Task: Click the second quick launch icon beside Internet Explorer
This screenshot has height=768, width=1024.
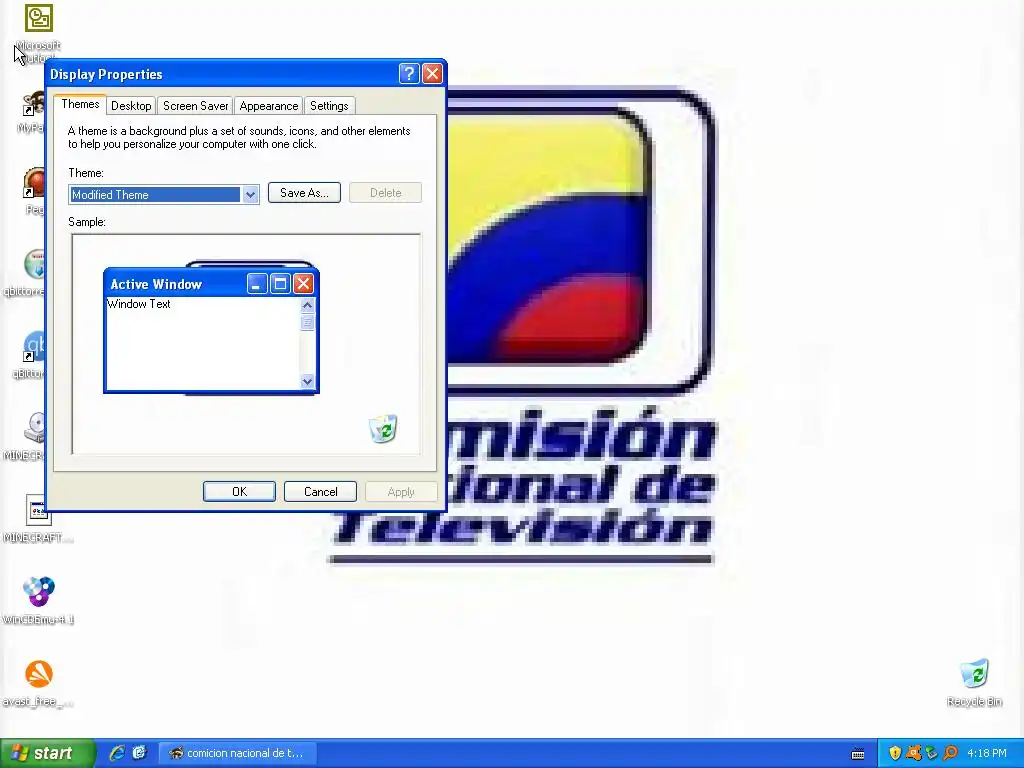Action: click(x=139, y=753)
